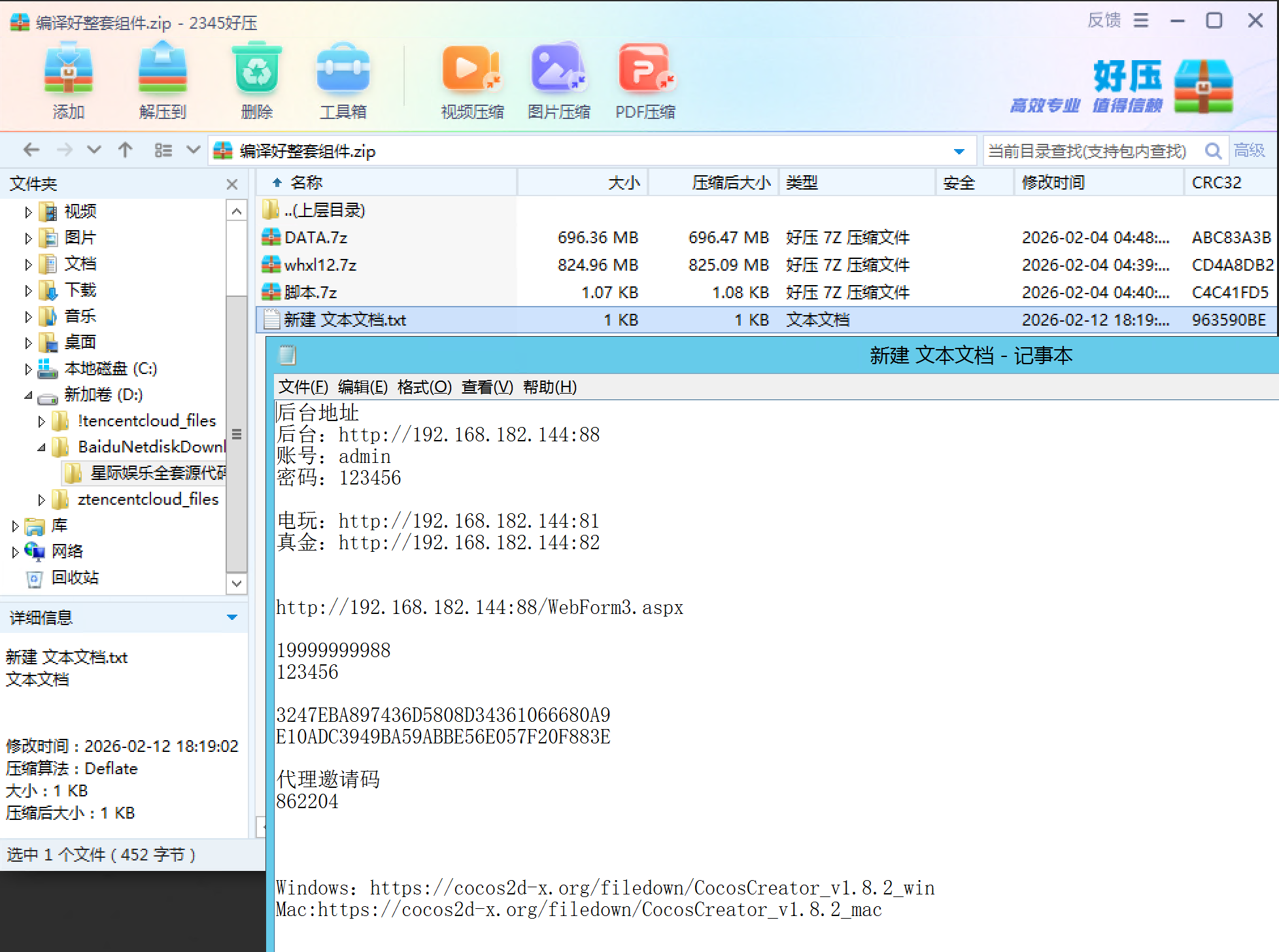Open the 工具箱 (Toolbox) icon

(x=343, y=80)
